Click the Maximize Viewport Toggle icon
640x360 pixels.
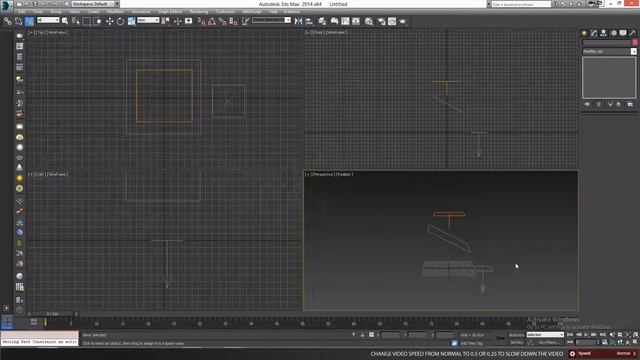coord(635,342)
